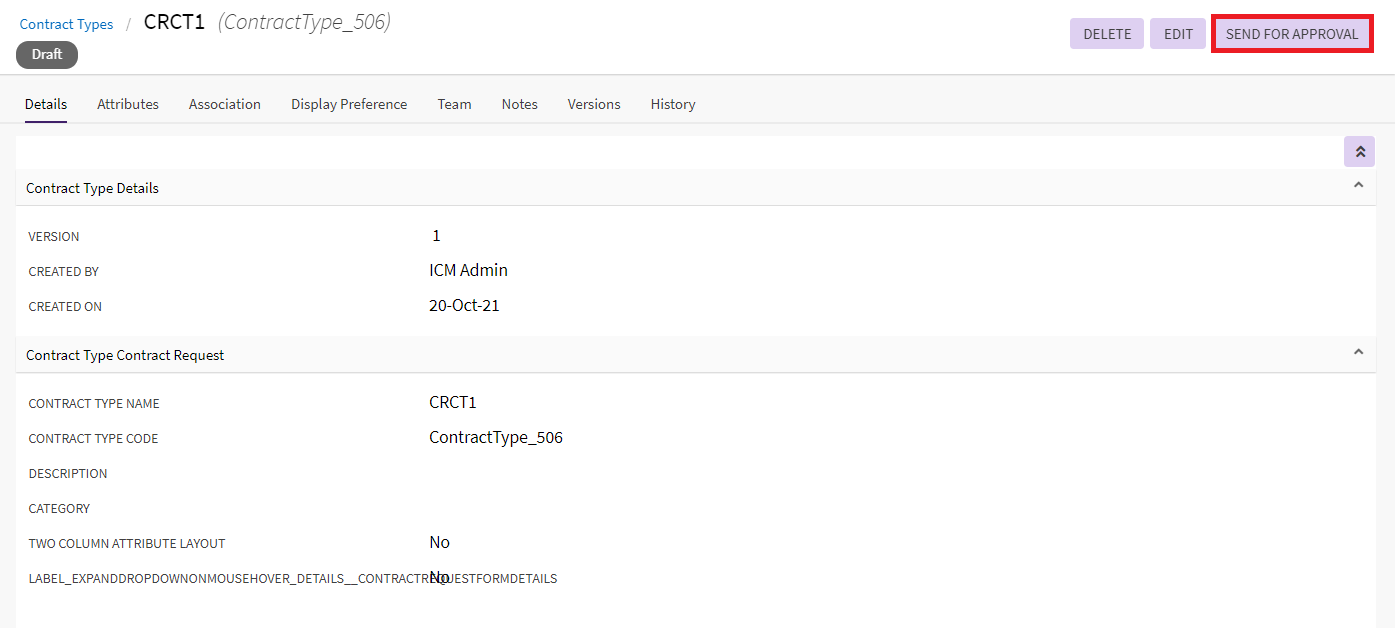Image resolution: width=1395 pixels, height=628 pixels.
Task: Click the Contract Type Details header label
Action: point(92,188)
